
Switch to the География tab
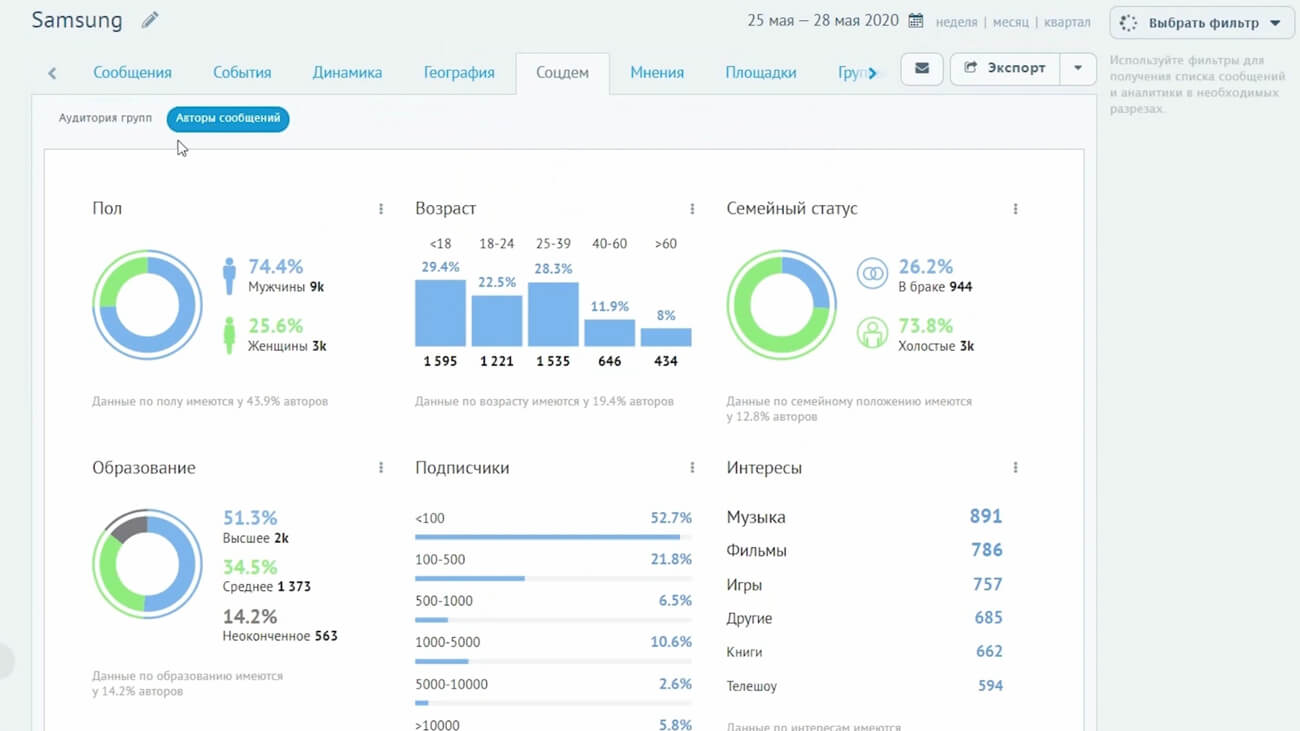coord(459,72)
